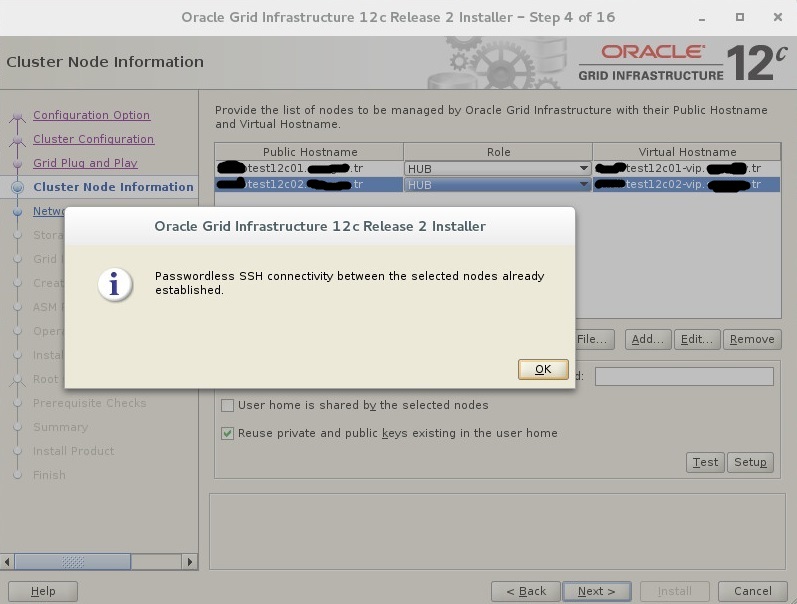Click right arrow of sidebar scrollbar
Screen dimensions: 797x604
point(190,562)
